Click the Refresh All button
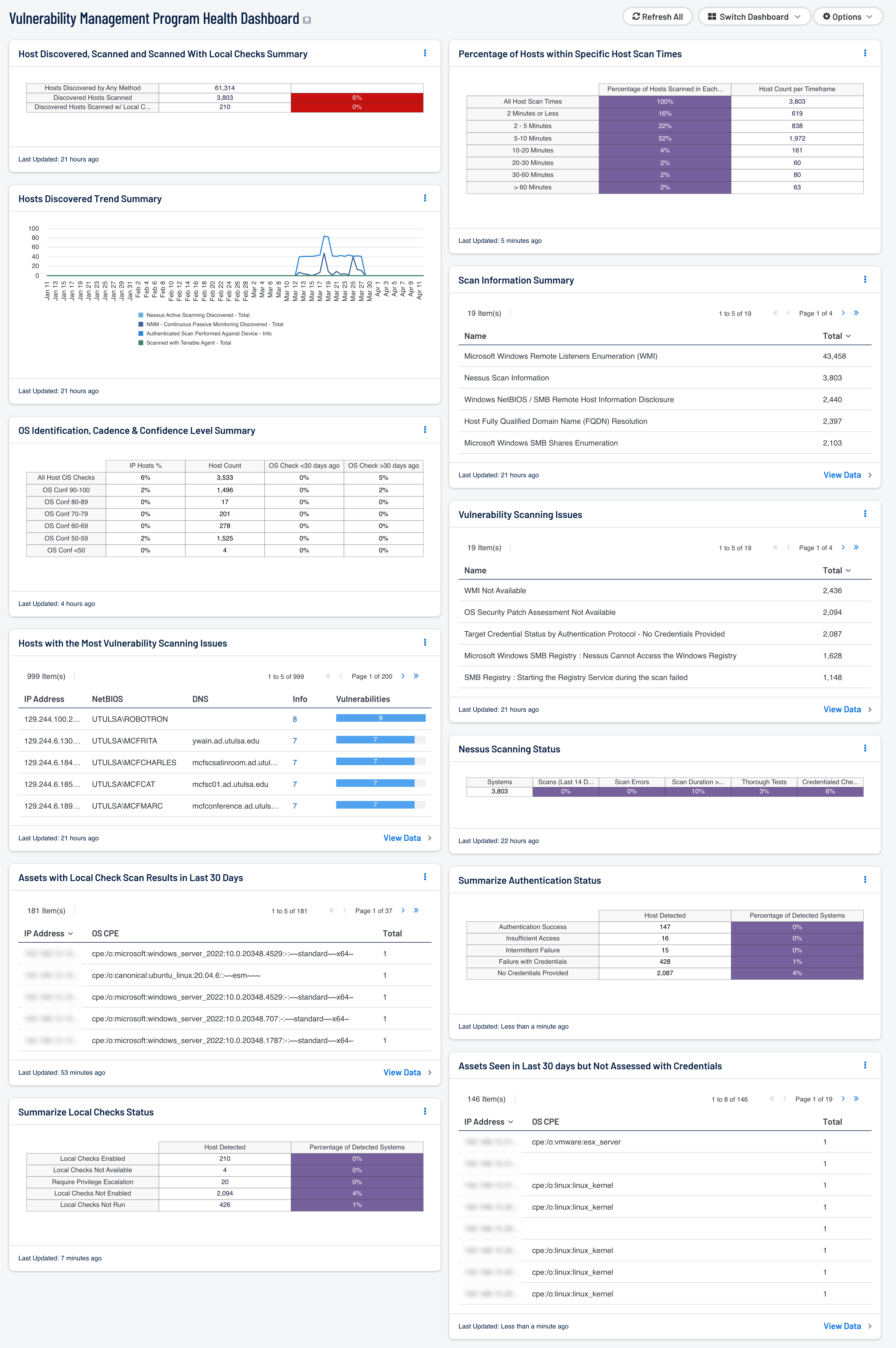The image size is (896, 1348). (x=657, y=16)
